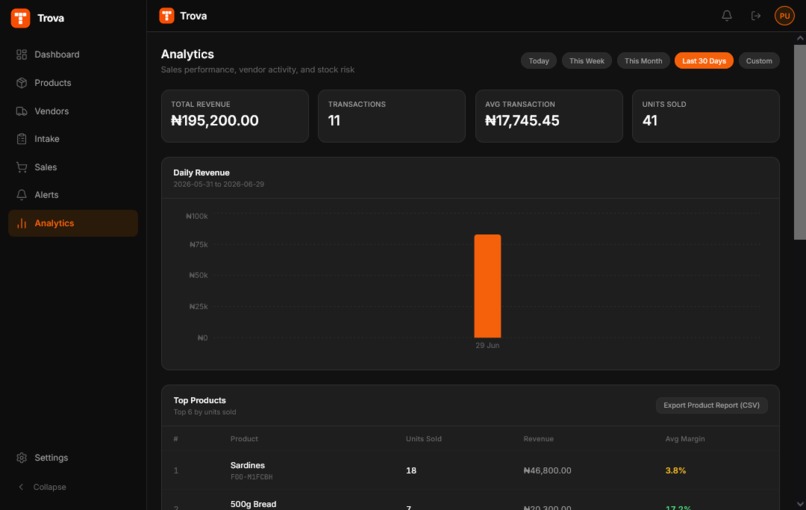806x510 pixels.
Task: Click Avg Transaction ₦17,745.45 value
Action: [x=522, y=121]
